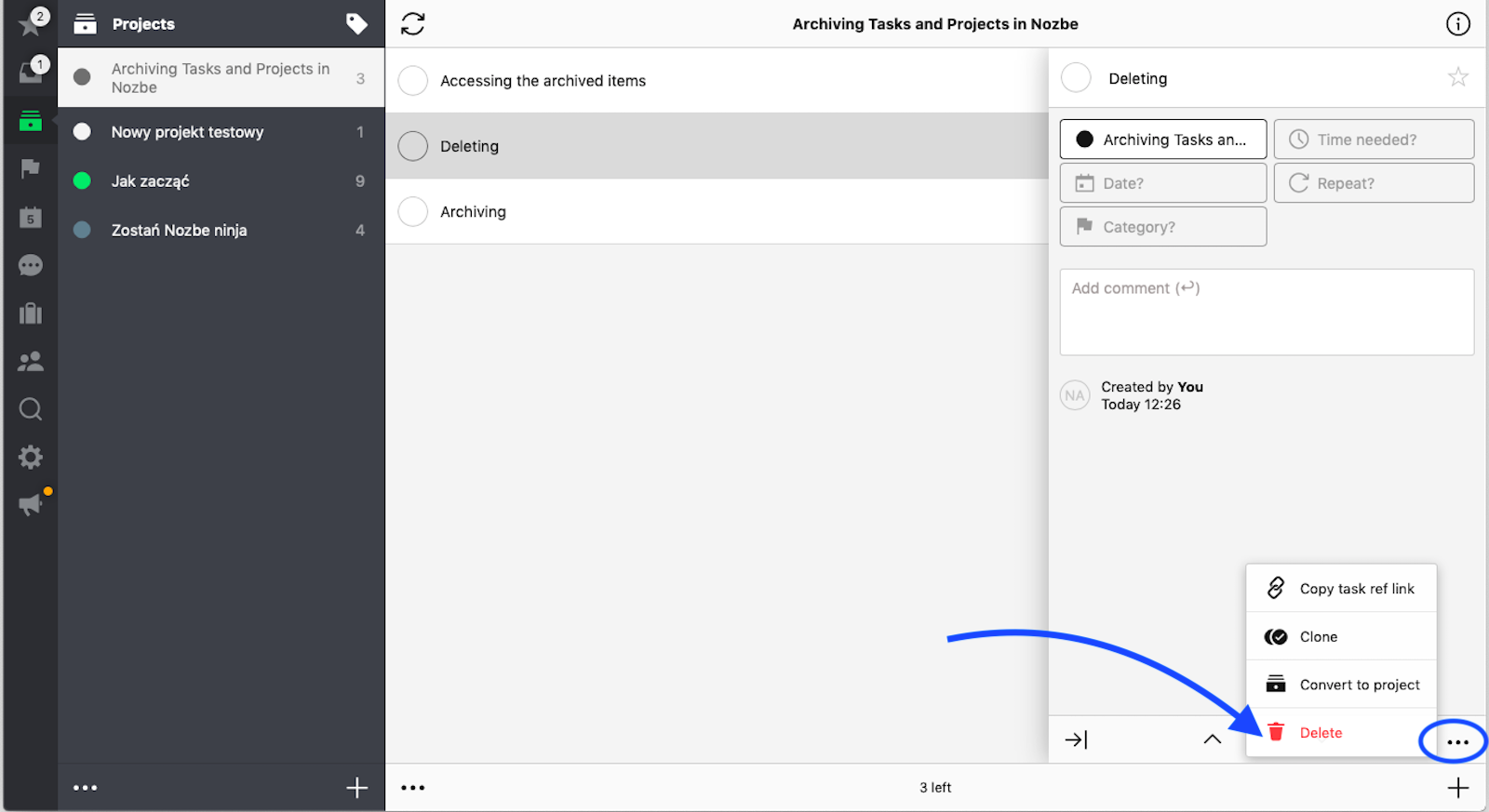The width and height of the screenshot is (1489, 812).
Task: Open the project info icon
Action: (1458, 23)
